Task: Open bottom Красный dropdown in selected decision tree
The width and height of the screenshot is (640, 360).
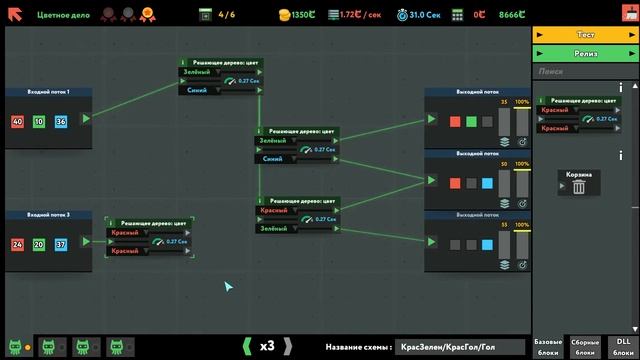Action: pos(129,251)
